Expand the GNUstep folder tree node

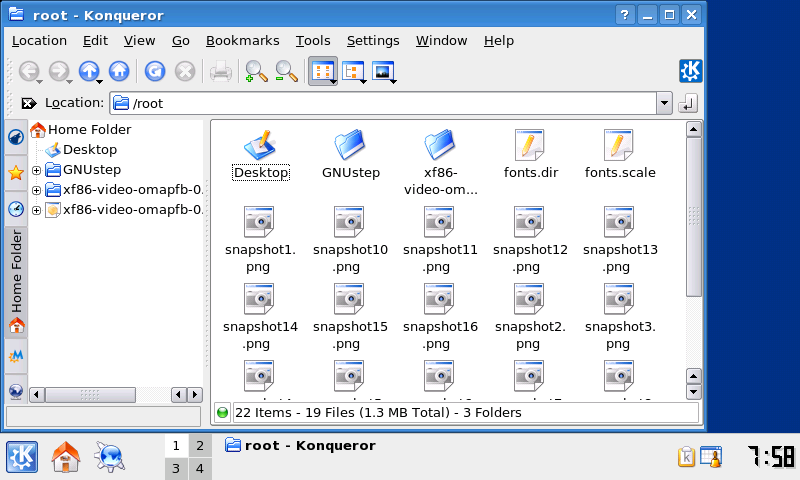37,170
